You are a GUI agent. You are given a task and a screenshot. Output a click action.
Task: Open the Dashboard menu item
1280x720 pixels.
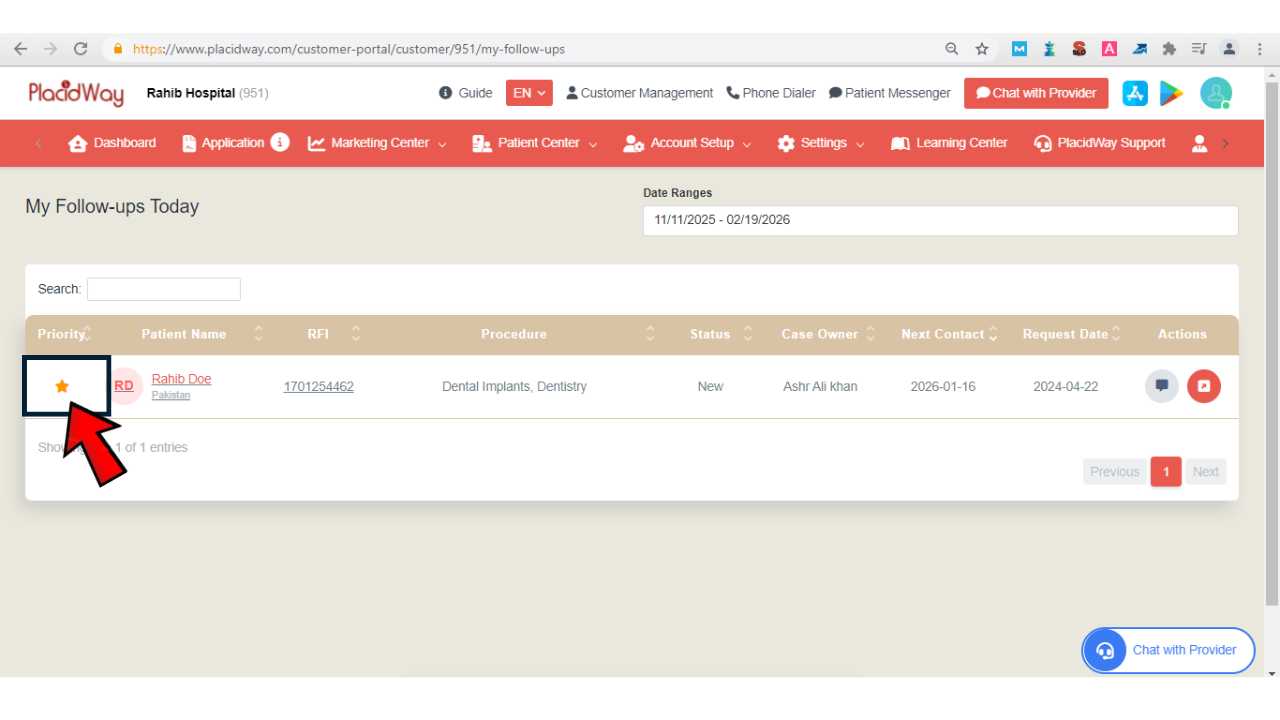click(x=112, y=143)
